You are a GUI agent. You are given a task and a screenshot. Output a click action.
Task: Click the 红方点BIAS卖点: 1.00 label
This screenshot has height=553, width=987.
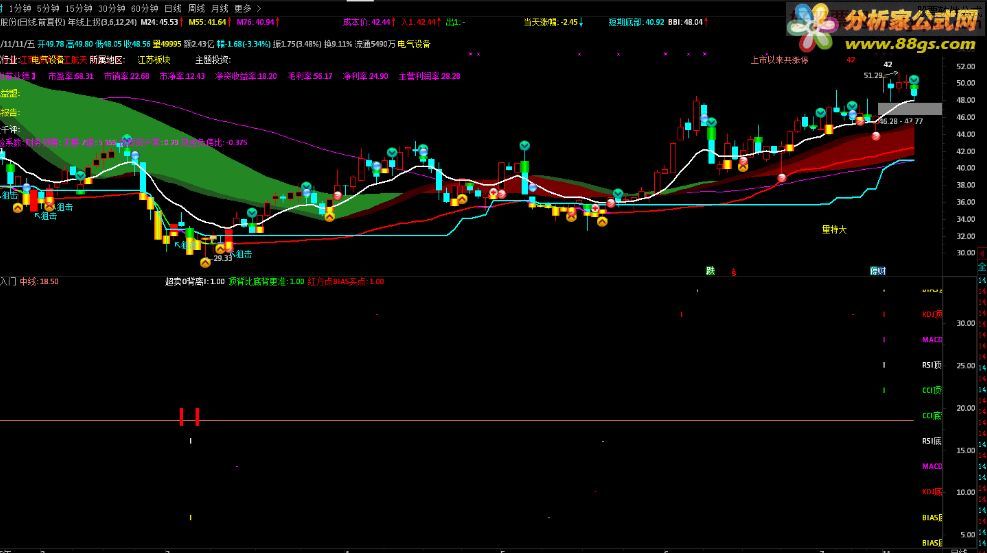346,281
